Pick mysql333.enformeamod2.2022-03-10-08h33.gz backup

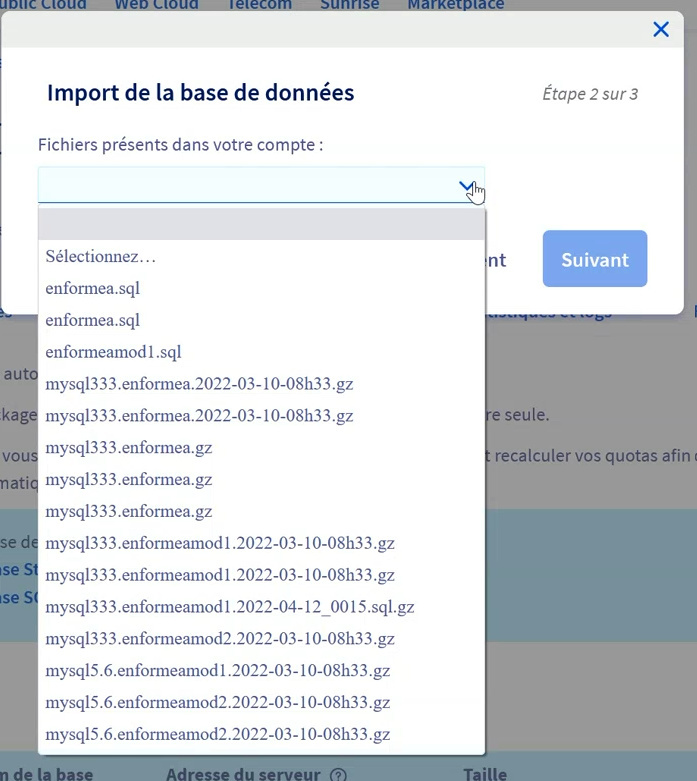[x=220, y=638]
